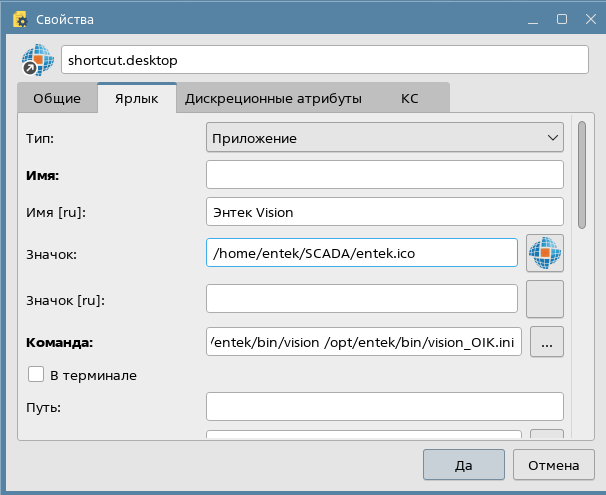Click the empty Значок [ru] icon button
The image size is (606, 495).
[x=545, y=299]
